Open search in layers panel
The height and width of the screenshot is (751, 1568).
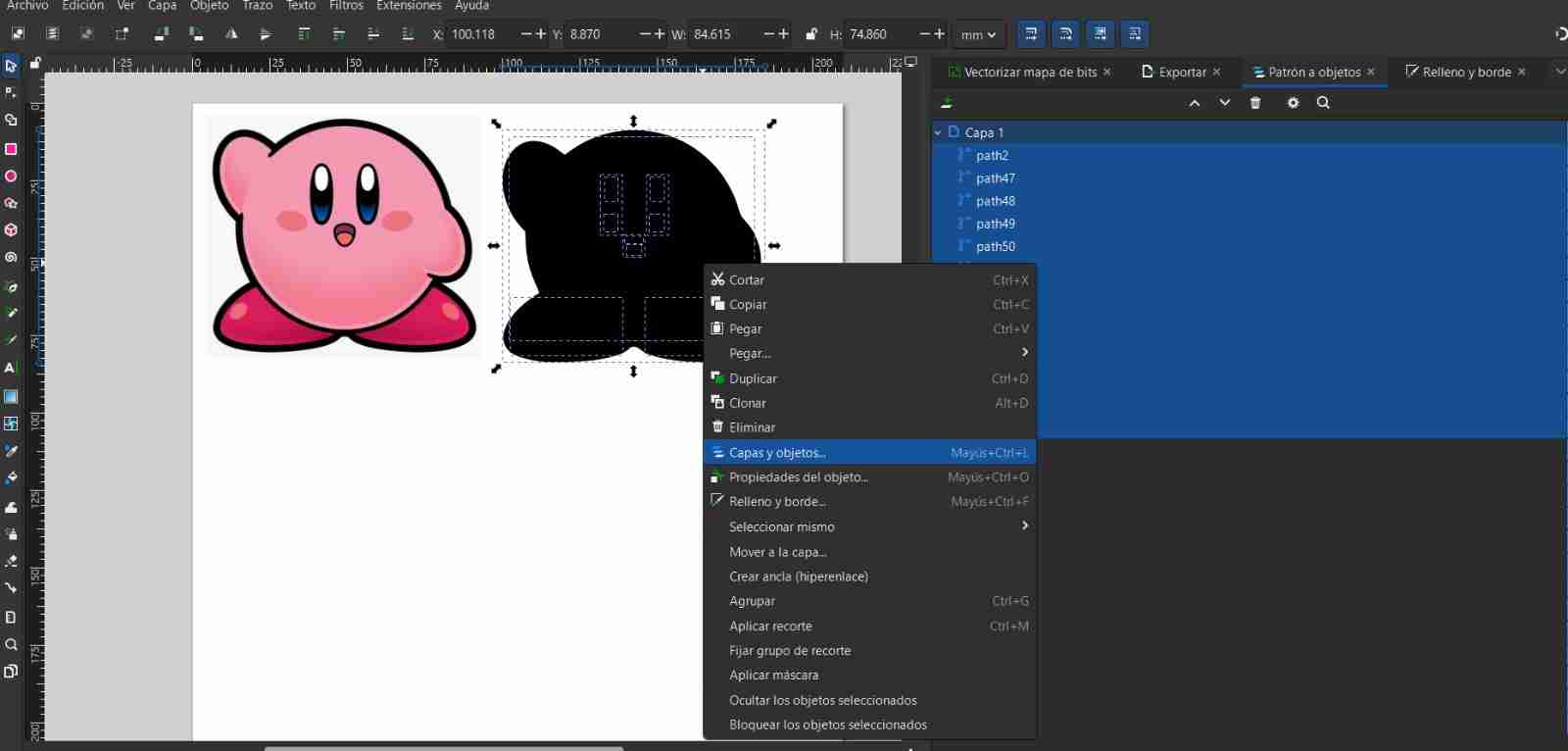[x=1323, y=103]
